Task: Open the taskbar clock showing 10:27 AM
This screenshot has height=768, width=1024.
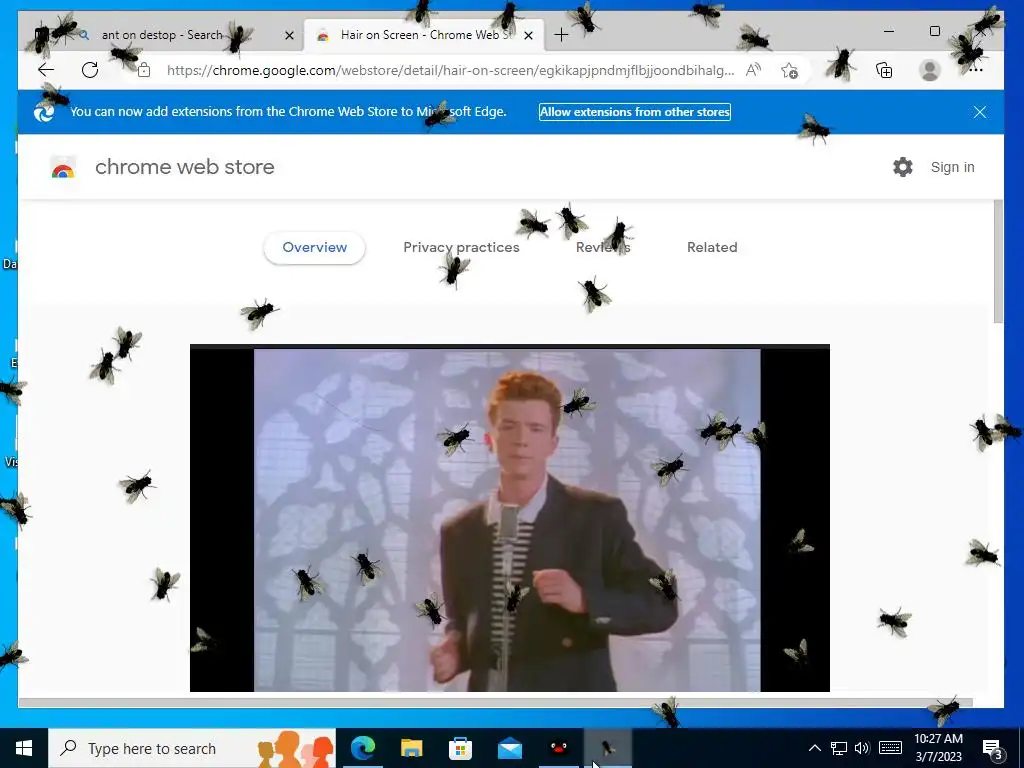Action: coord(938,748)
